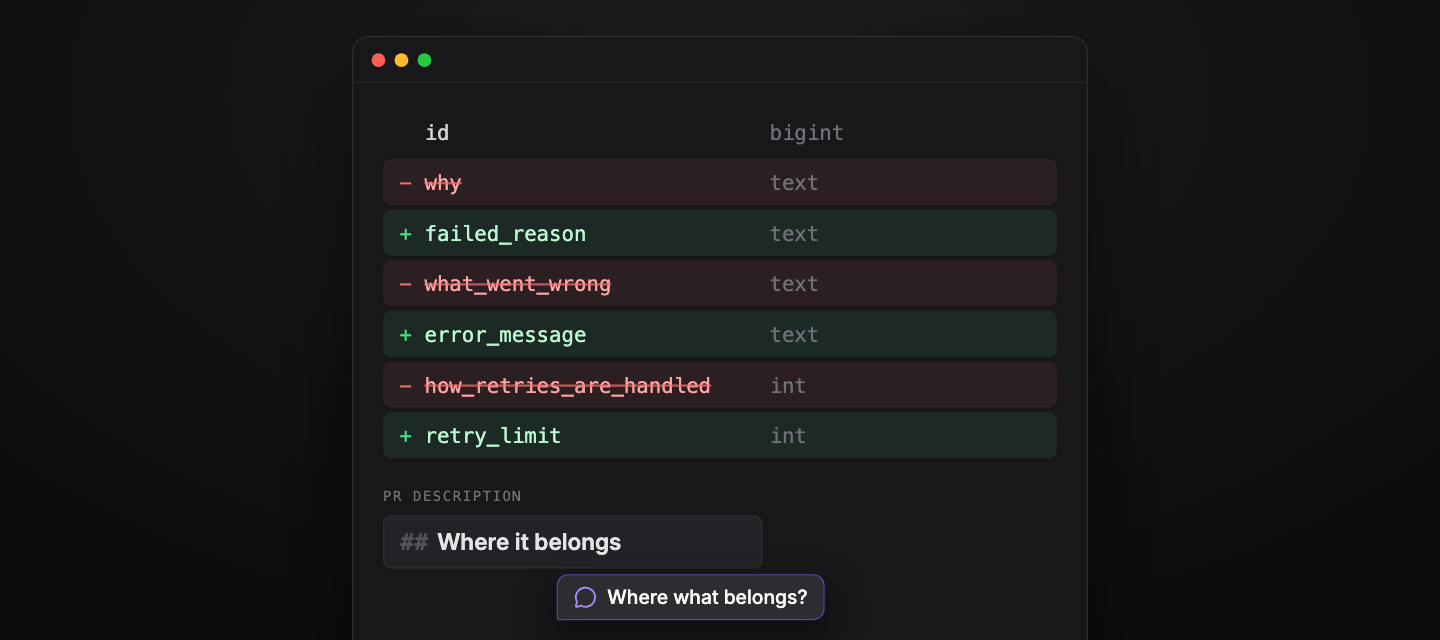
Task: Click the minus sign on the how_retries_are_handled row
Action: click(405, 386)
